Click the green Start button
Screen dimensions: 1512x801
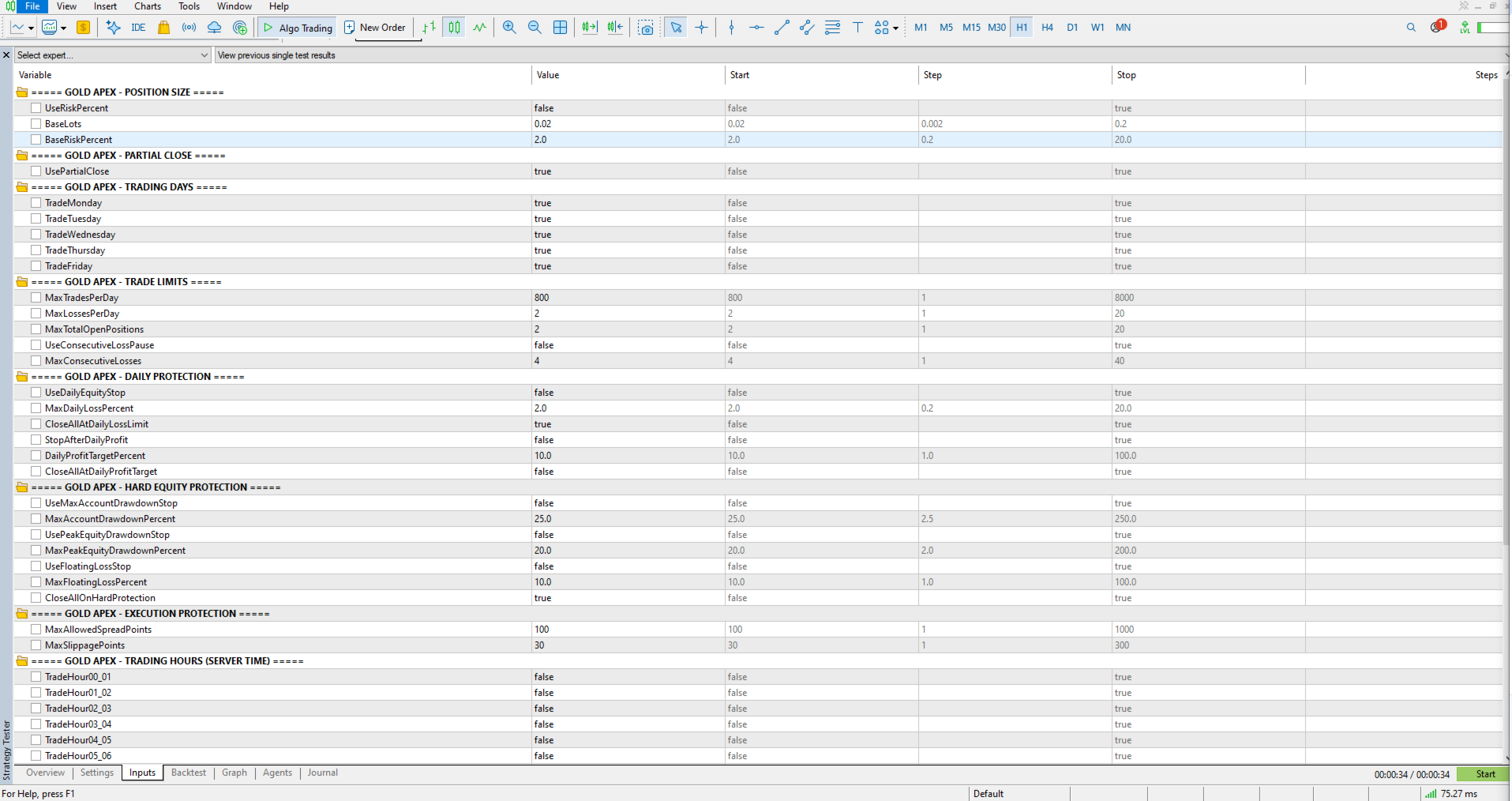tap(1484, 774)
